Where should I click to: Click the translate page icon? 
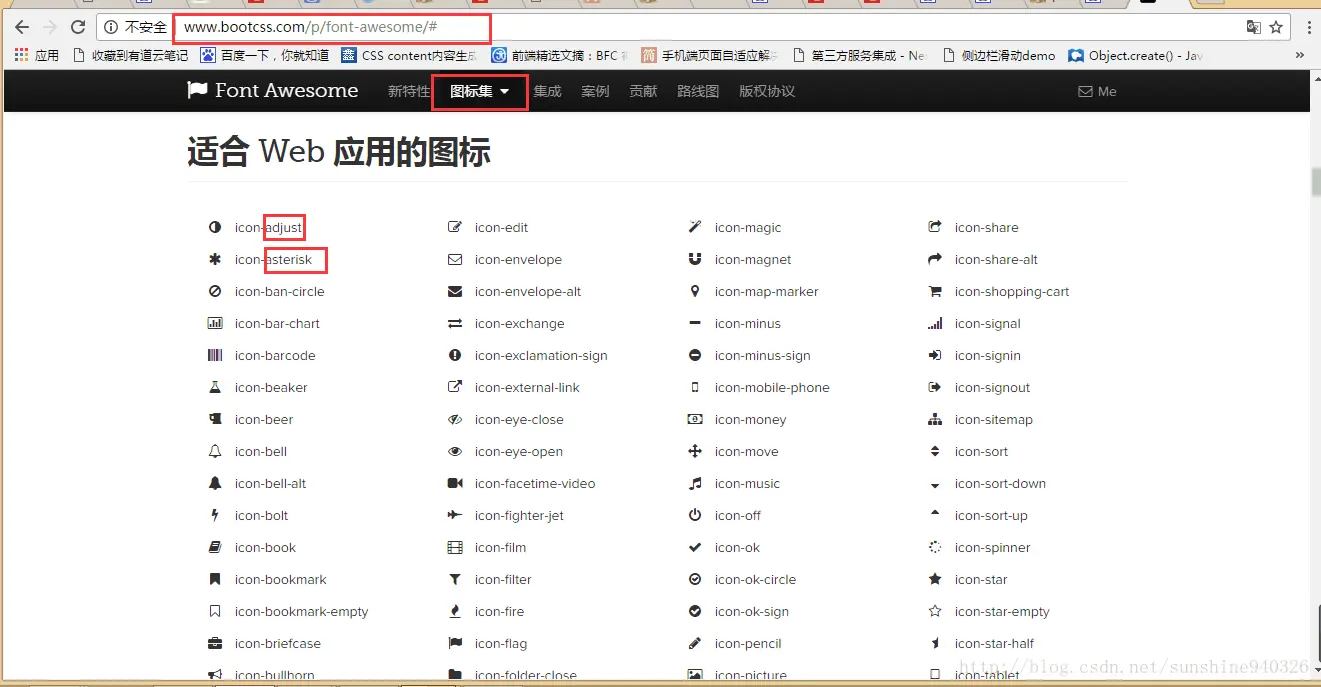pyautogui.click(x=1253, y=27)
